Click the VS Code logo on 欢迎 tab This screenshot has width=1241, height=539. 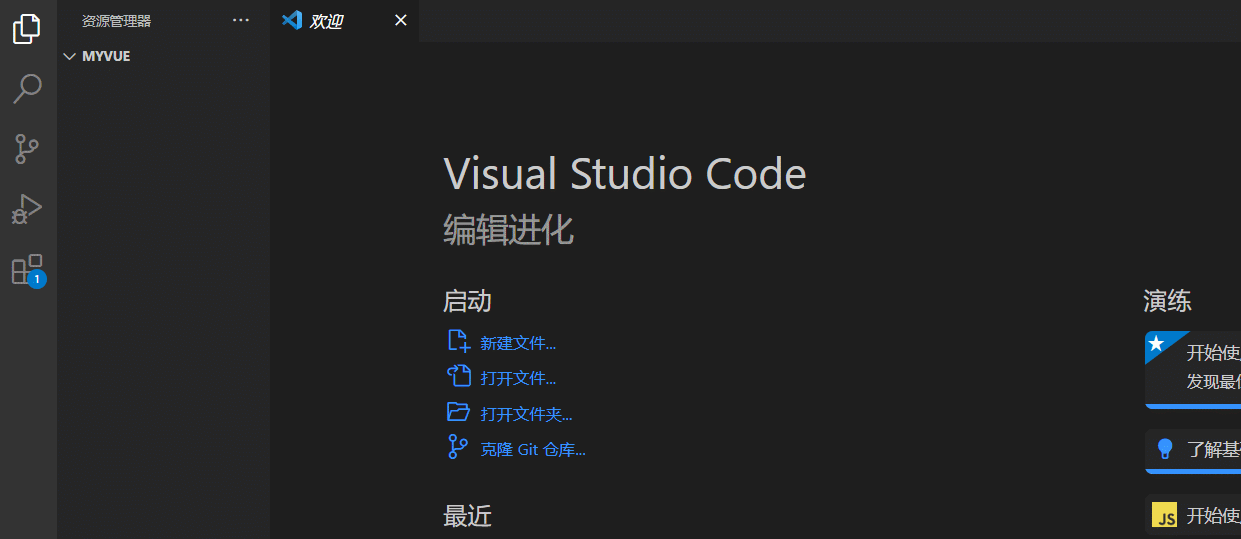pos(292,20)
